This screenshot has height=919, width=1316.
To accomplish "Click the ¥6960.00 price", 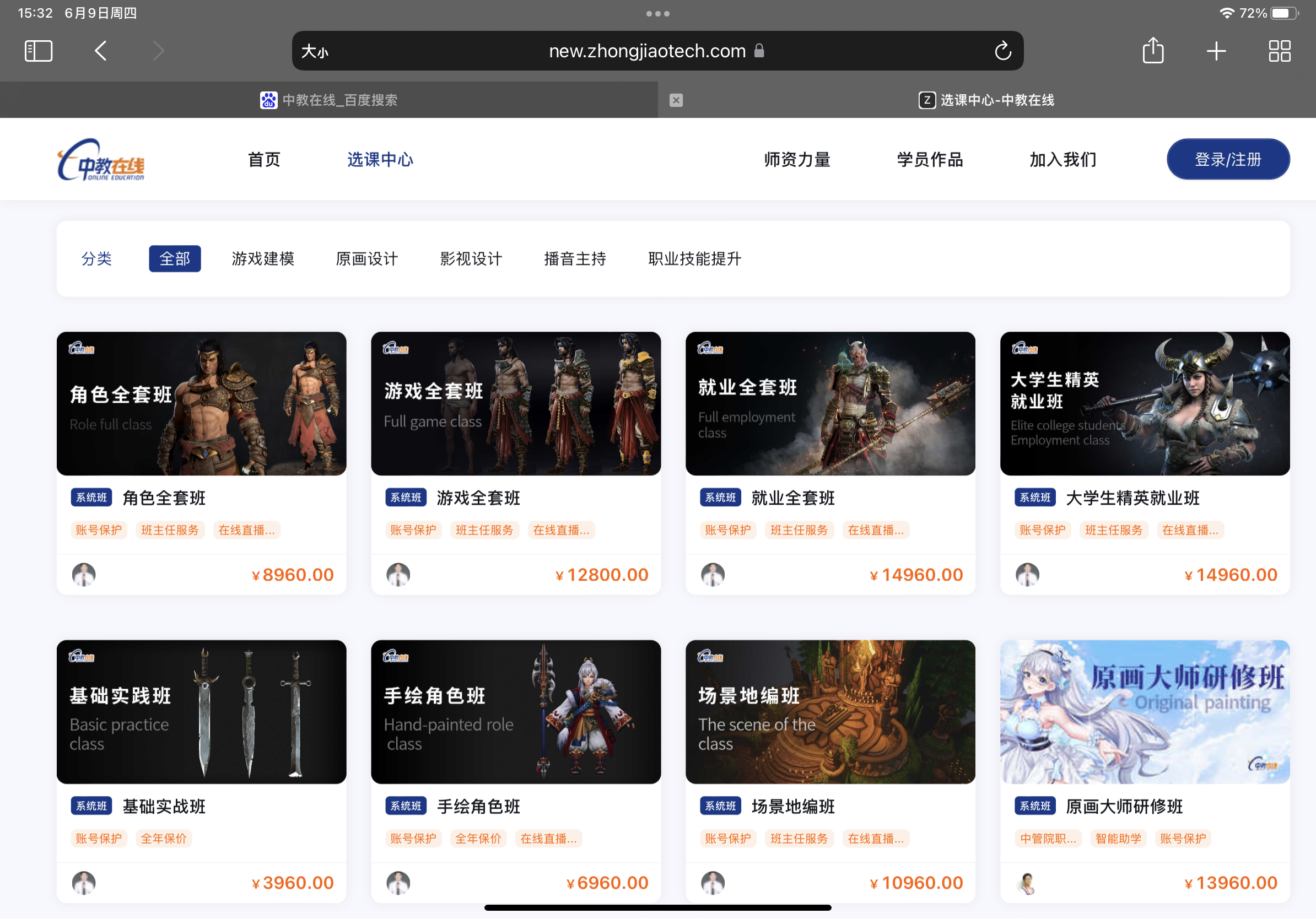I will click(607, 883).
